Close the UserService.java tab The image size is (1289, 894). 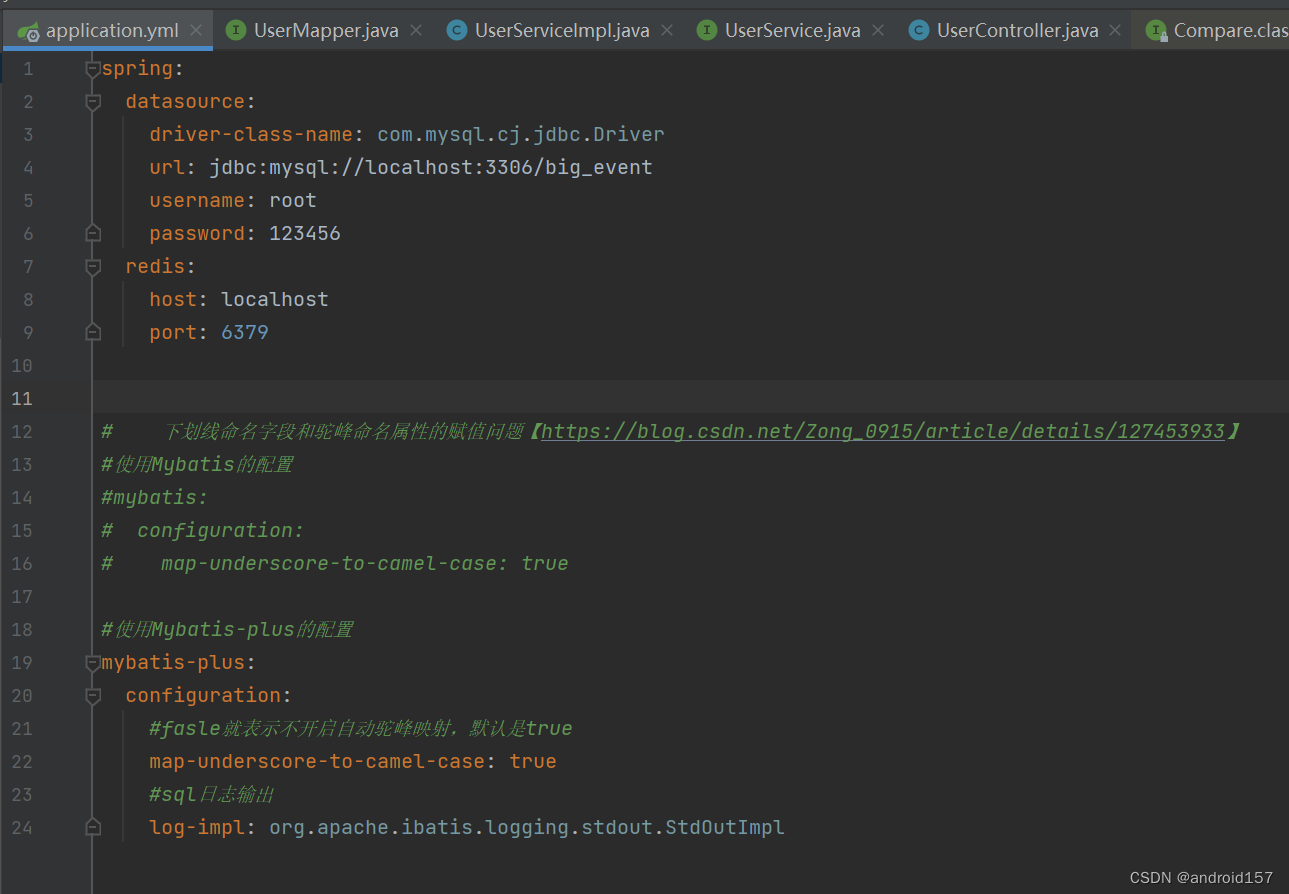pyautogui.click(x=878, y=30)
